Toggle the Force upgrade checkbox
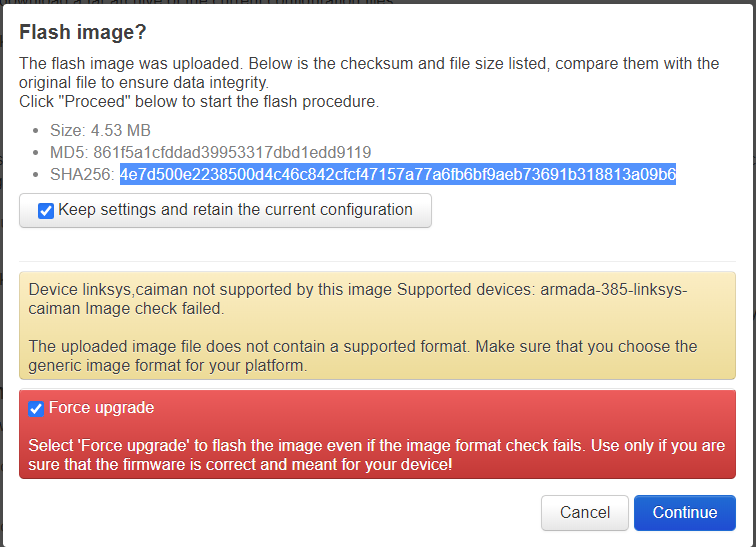756x547 pixels. click(x=36, y=409)
